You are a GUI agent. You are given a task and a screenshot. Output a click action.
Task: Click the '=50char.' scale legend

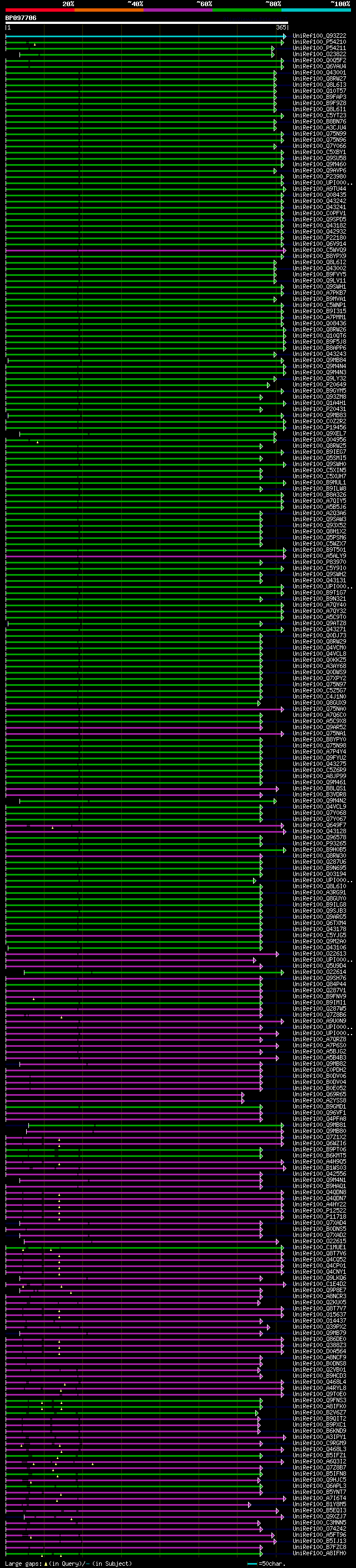(x=268, y=1563)
